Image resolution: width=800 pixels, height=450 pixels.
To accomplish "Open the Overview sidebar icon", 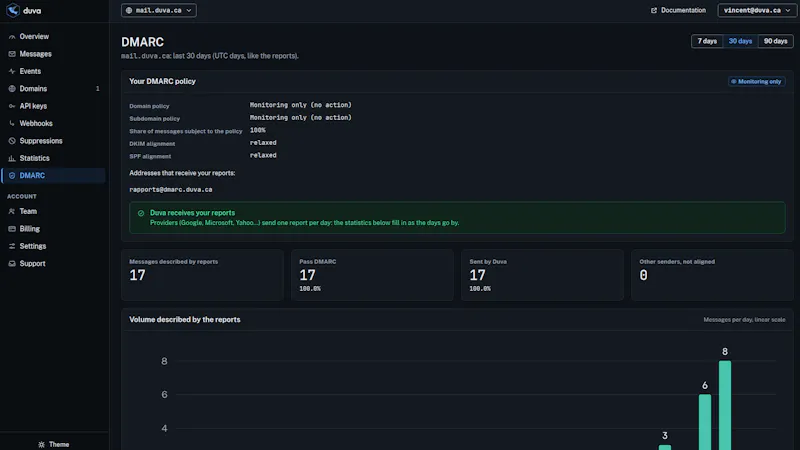I will 12,37.
